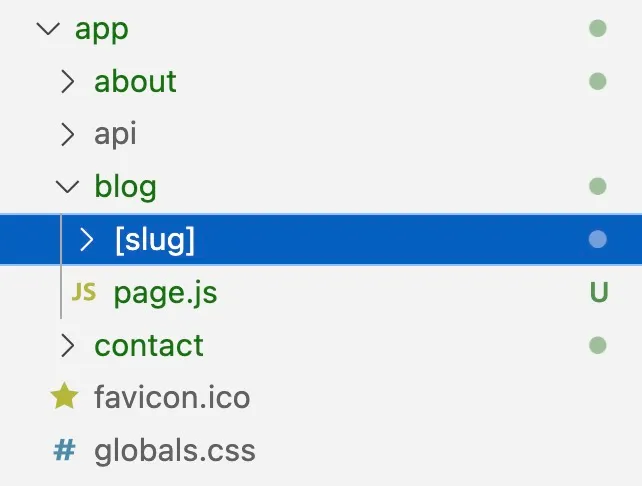Open the favicon.ico file
This screenshot has width=642, height=486.
172,397
